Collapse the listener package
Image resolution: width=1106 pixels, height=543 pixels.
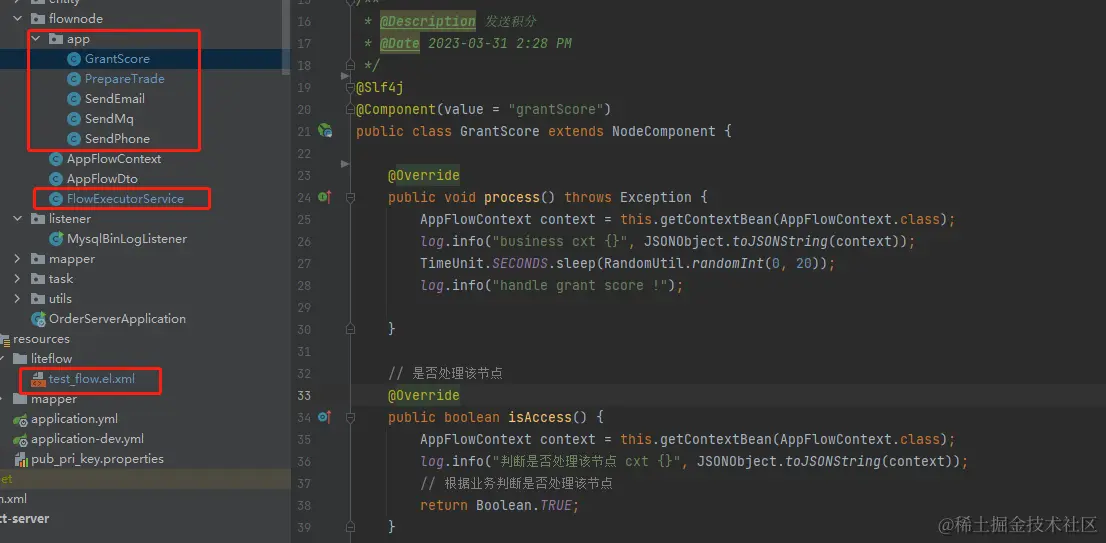point(18,219)
